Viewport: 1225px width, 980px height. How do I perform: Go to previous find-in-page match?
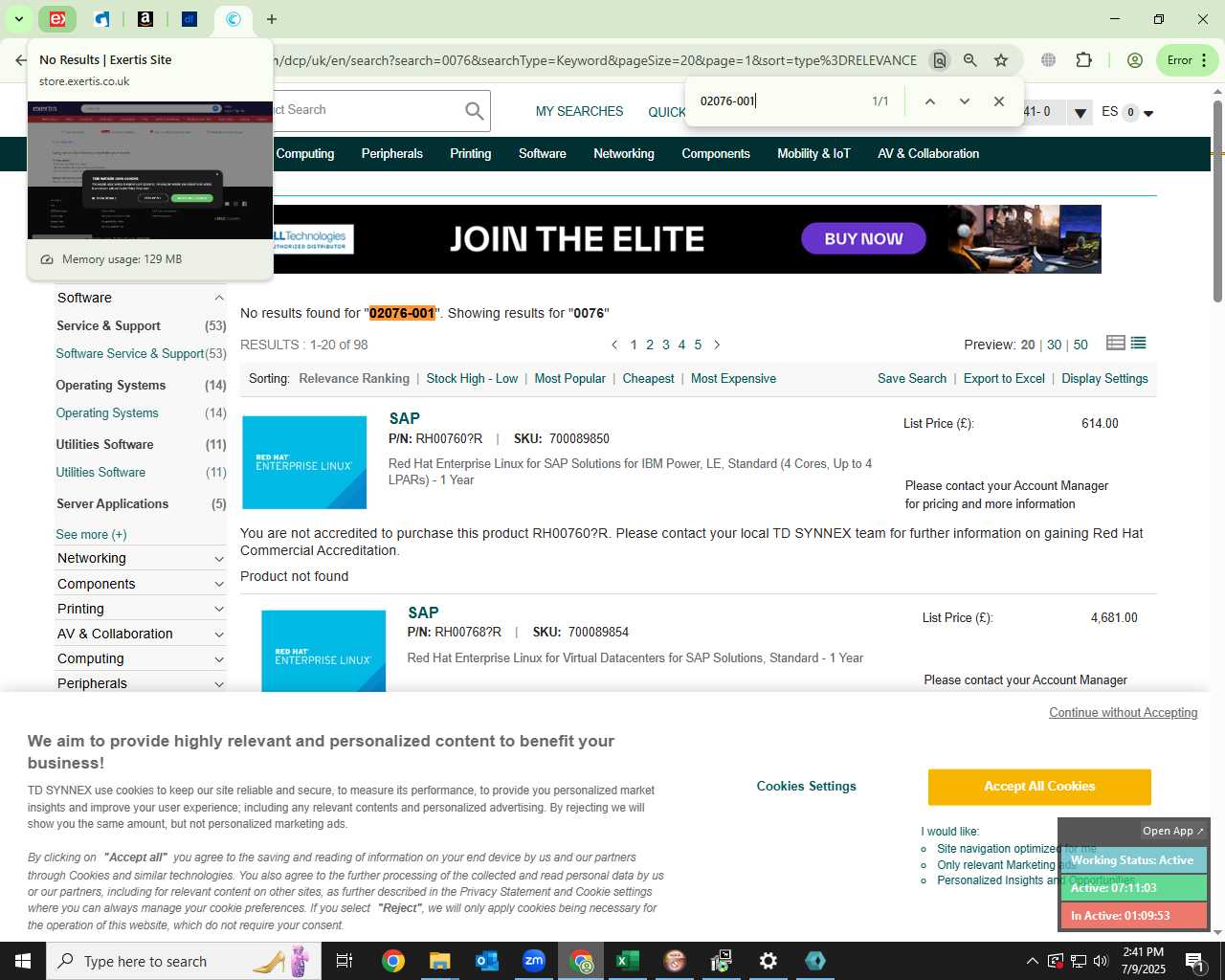pos(929,101)
